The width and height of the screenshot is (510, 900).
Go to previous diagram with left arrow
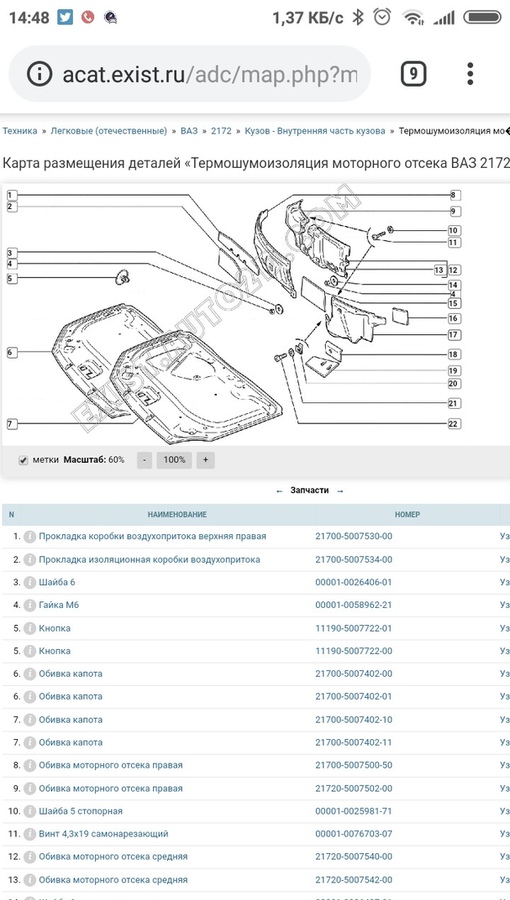(279, 491)
